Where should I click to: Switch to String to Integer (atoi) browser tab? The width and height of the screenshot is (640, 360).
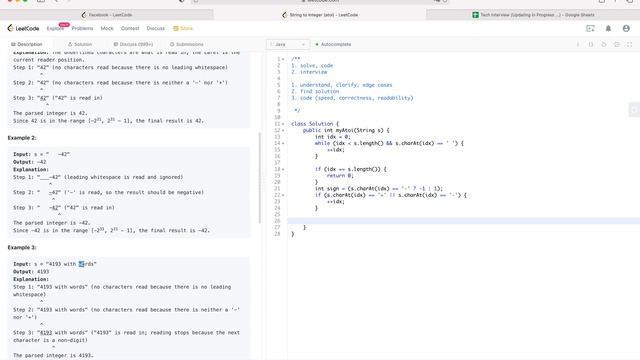click(x=320, y=15)
